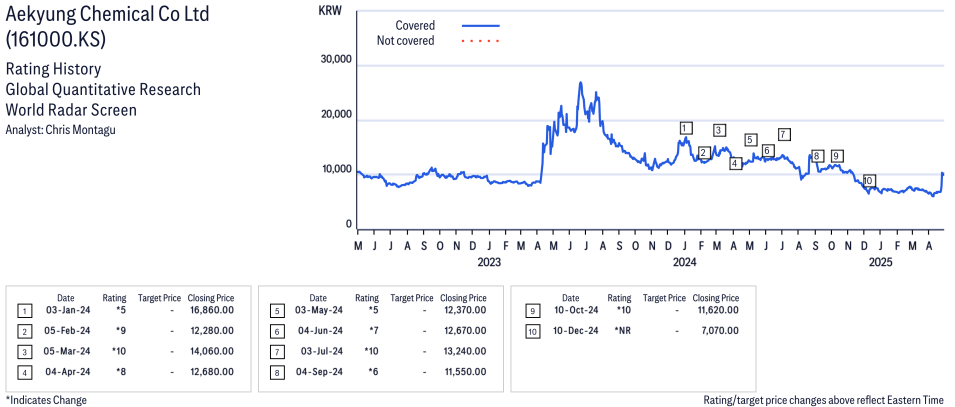
Task: Click table index box 2 beside 05-Feb-24
Action: [x=24, y=331]
